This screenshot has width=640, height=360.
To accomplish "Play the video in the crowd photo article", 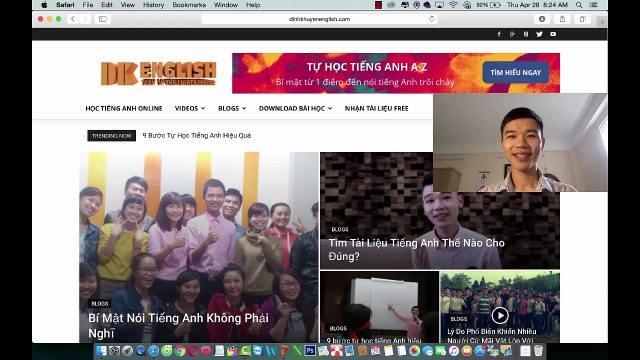I will click(x=500, y=315).
